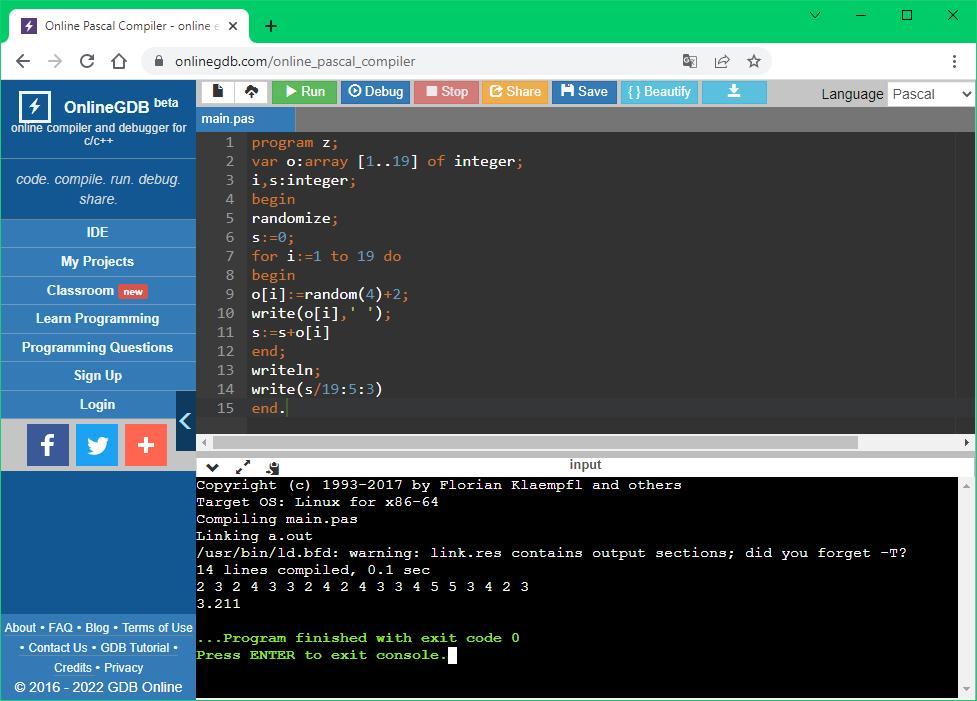Open GDB Tutorial link

point(135,648)
